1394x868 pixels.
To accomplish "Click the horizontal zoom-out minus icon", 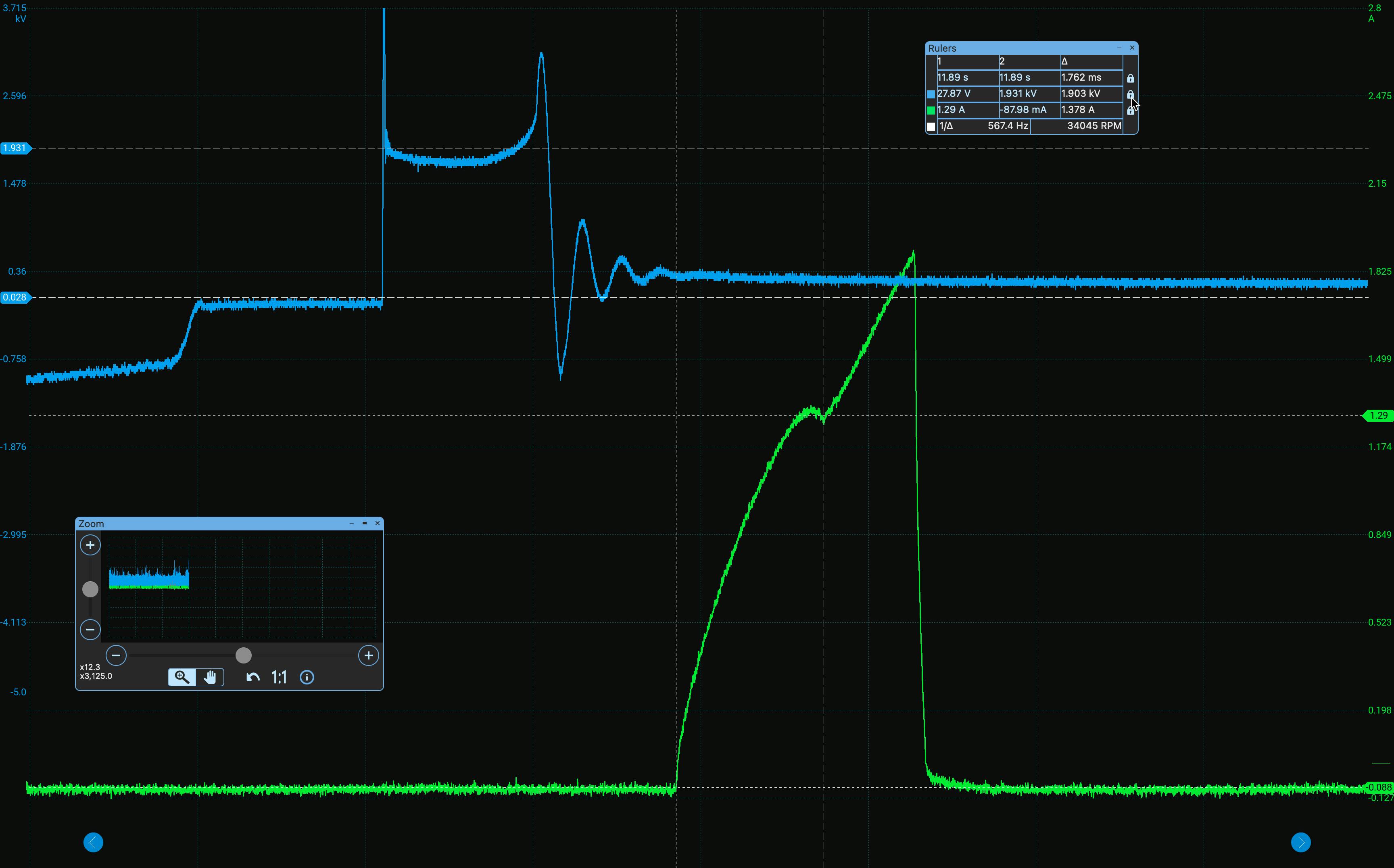I will [x=117, y=655].
